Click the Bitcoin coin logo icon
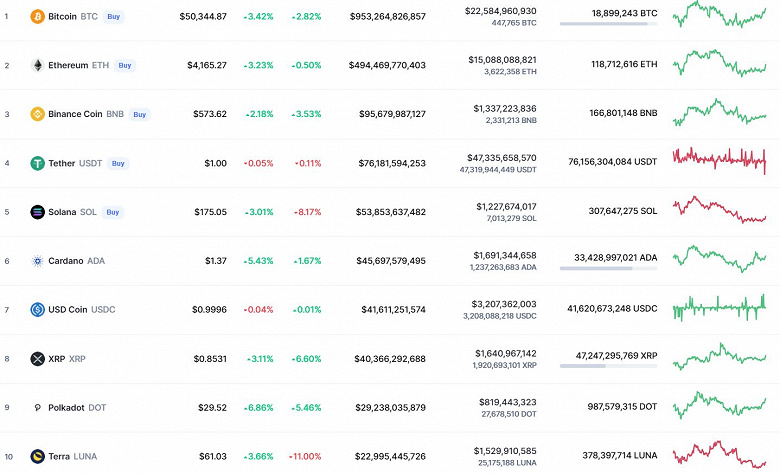 (38, 17)
